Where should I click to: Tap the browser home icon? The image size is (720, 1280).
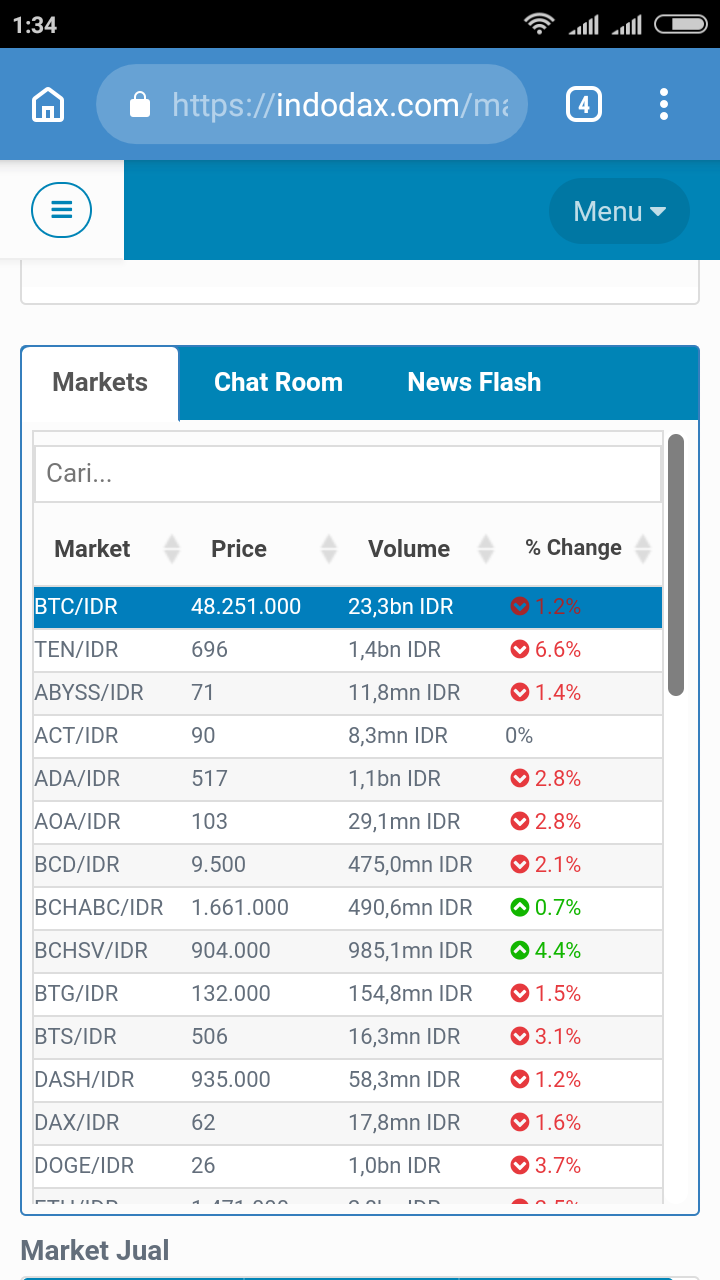(48, 104)
